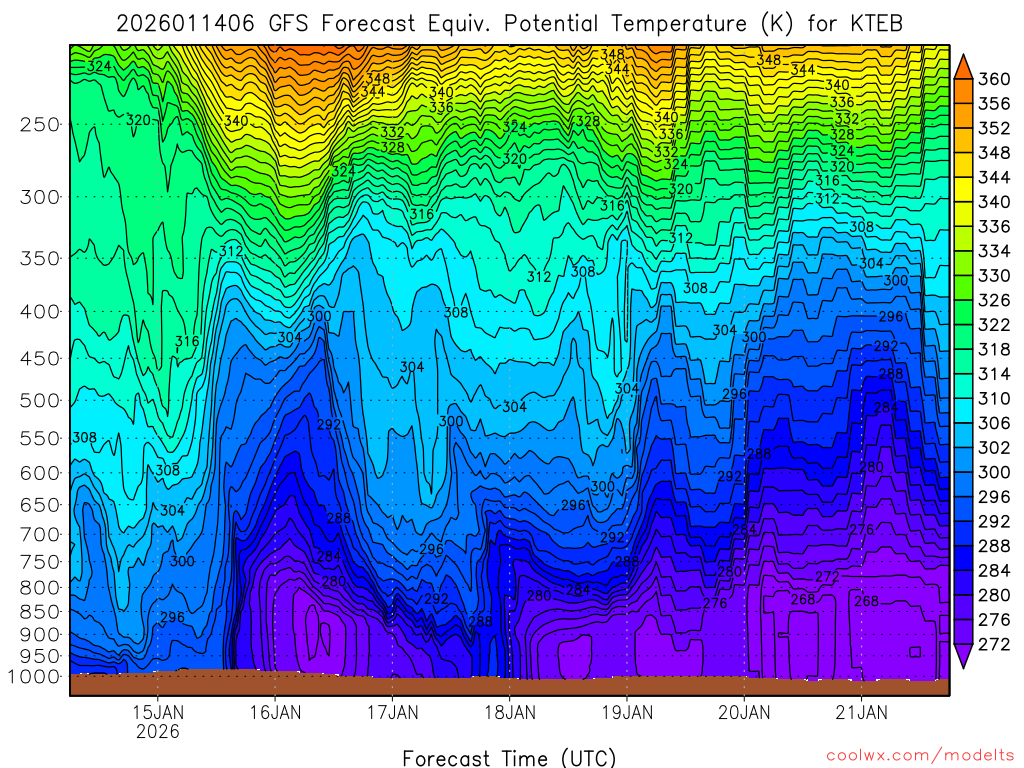
Task: Click the 350 pressure level axis label
Action: click(x=39, y=258)
